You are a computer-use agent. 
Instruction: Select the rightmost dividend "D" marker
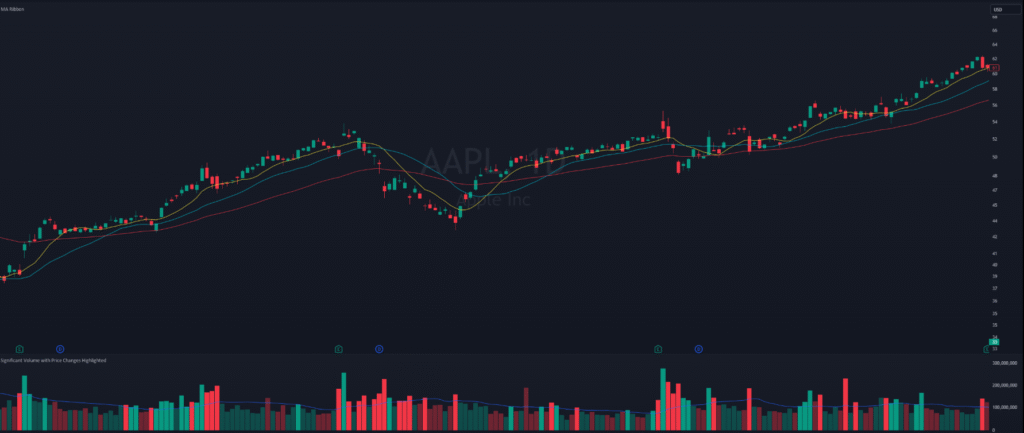coord(698,349)
